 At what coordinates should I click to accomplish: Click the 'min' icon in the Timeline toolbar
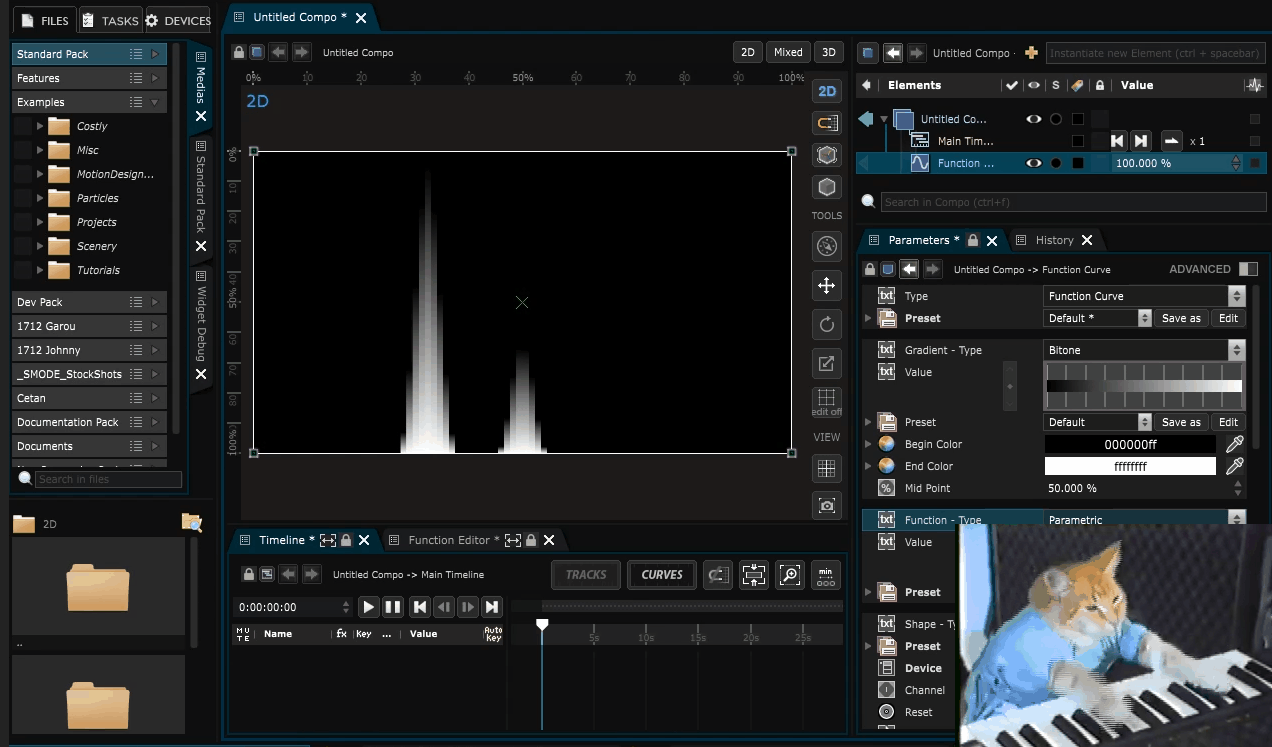(x=826, y=575)
